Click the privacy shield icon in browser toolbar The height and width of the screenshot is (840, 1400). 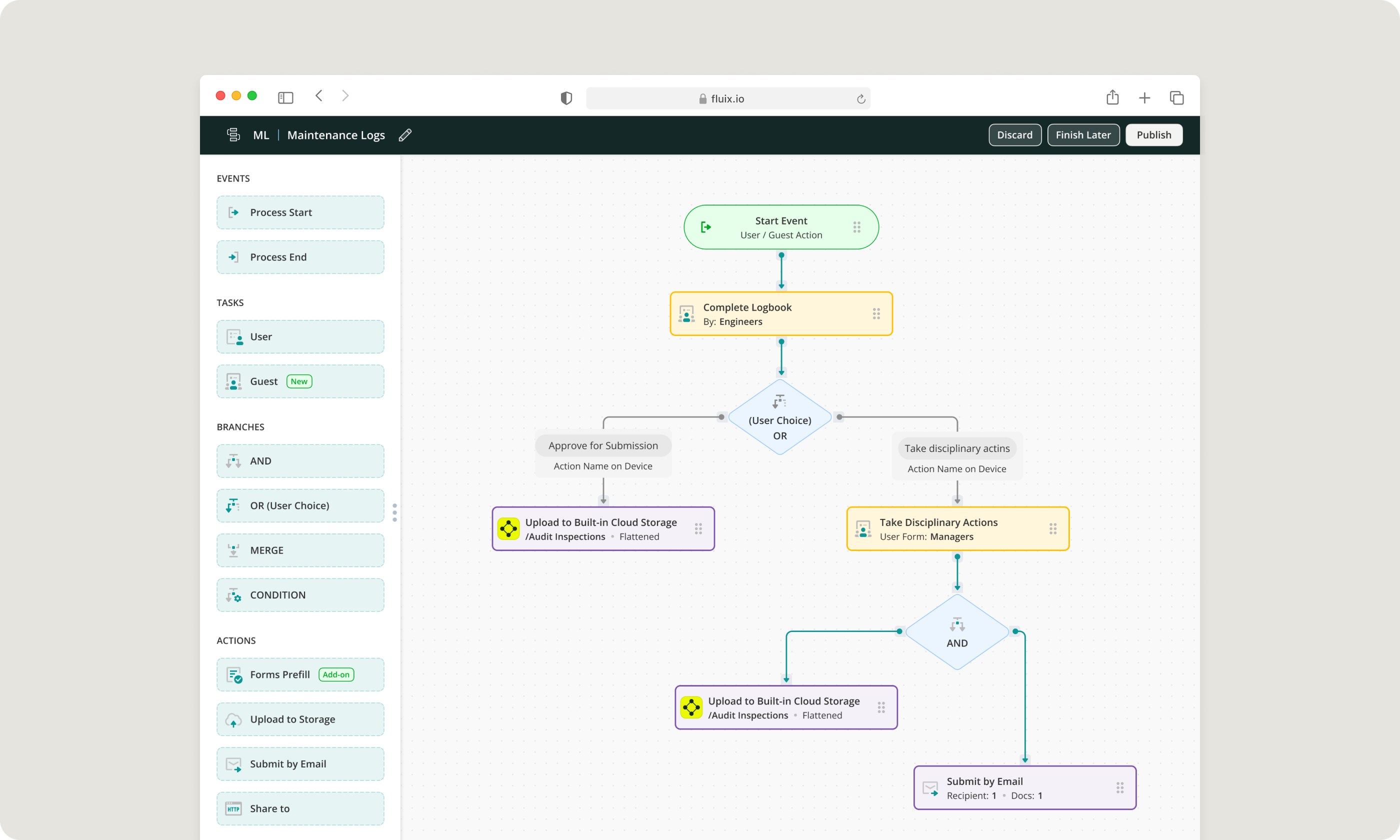(x=566, y=98)
